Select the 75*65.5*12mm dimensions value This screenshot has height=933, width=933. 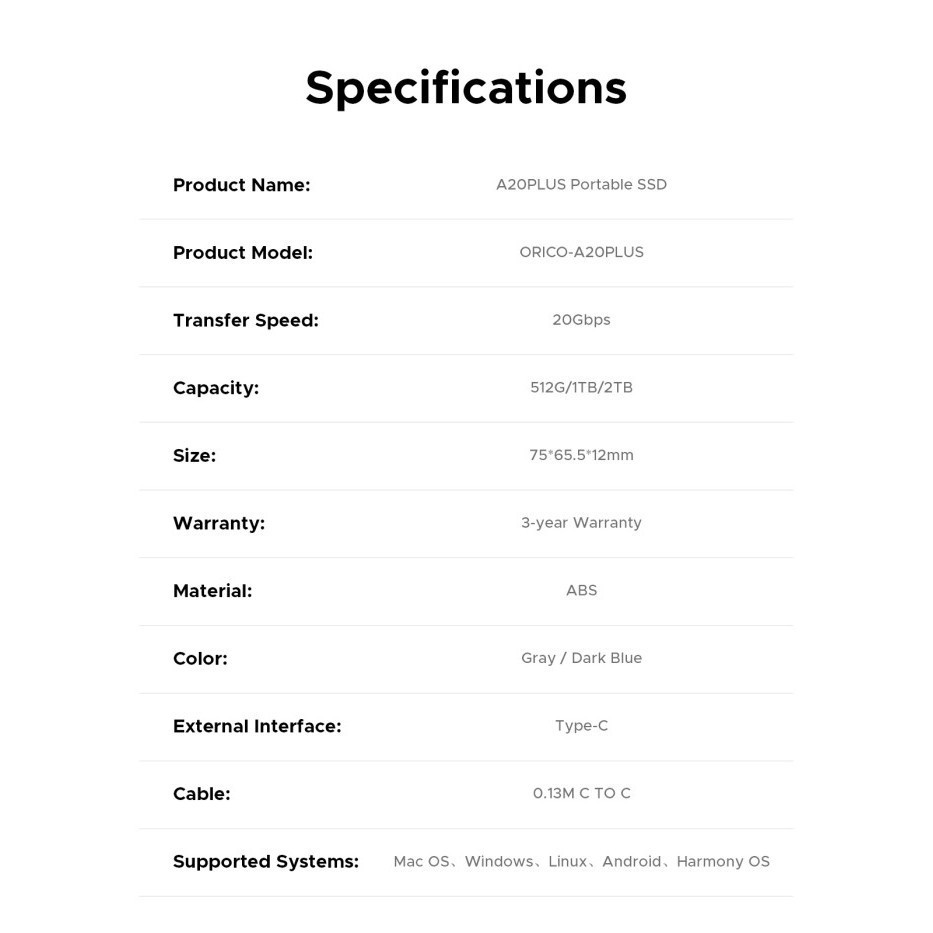[581, 456]
